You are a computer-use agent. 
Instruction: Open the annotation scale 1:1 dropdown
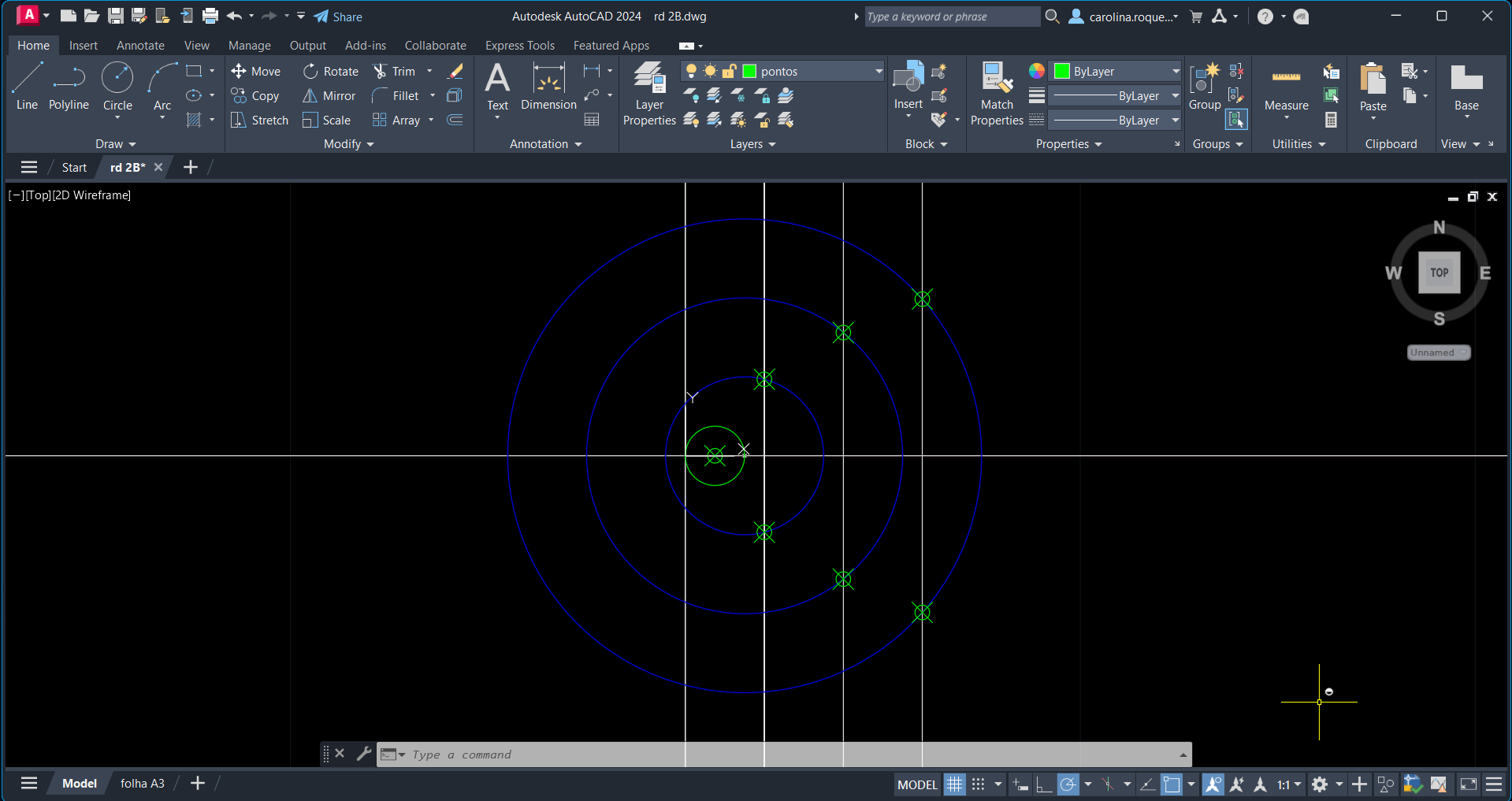click(1289, 784)
